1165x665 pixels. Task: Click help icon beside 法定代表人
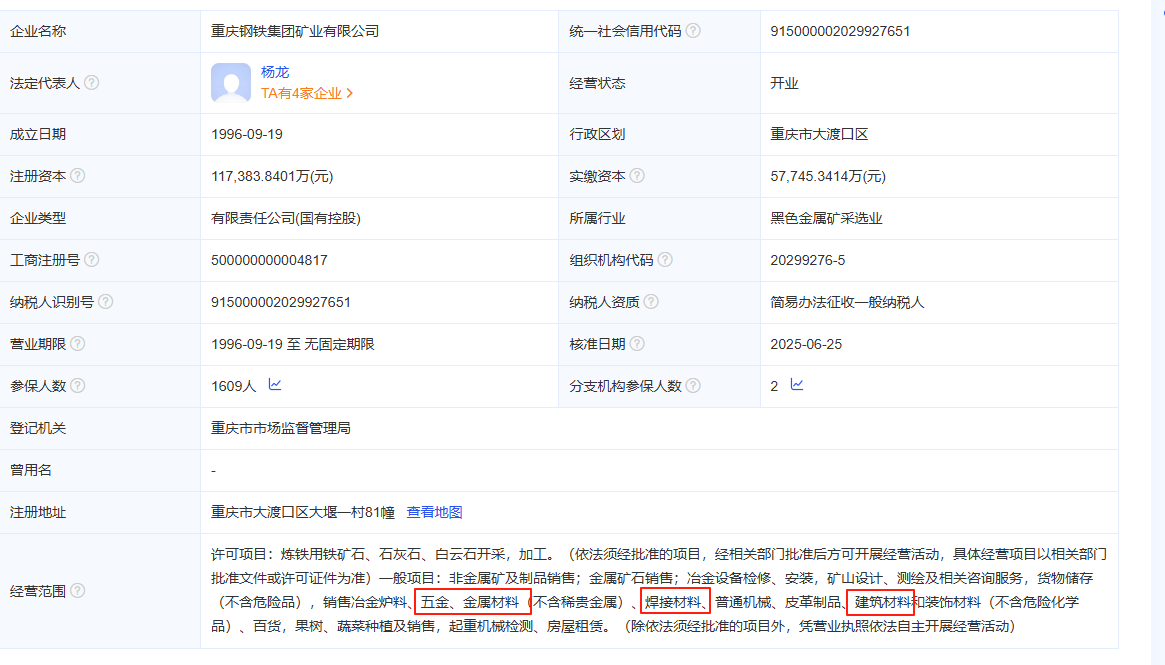click(x=91, y=82)
